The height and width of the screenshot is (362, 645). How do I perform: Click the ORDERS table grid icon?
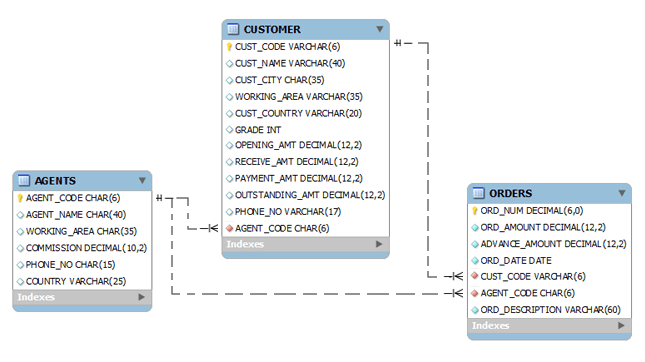point(478,193)
